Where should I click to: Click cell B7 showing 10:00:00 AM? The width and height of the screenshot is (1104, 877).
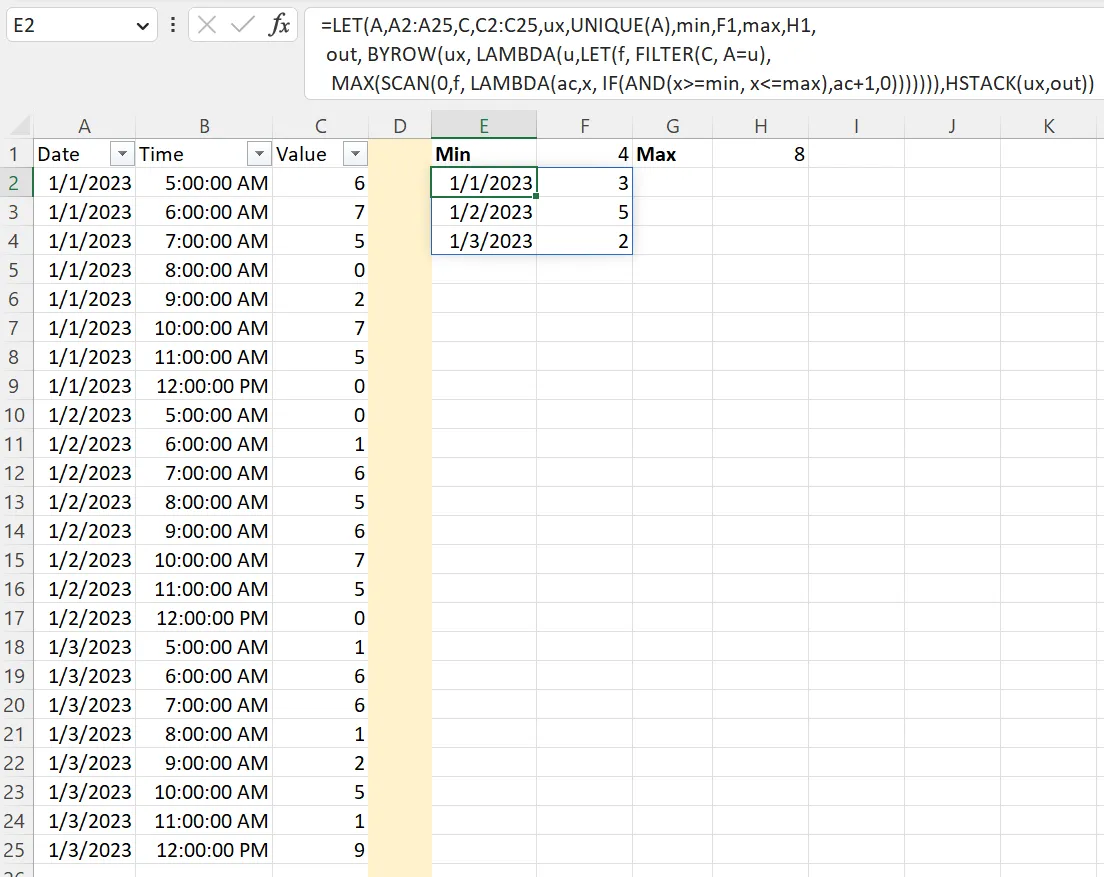pyautogui.click(x=204, y=328)
